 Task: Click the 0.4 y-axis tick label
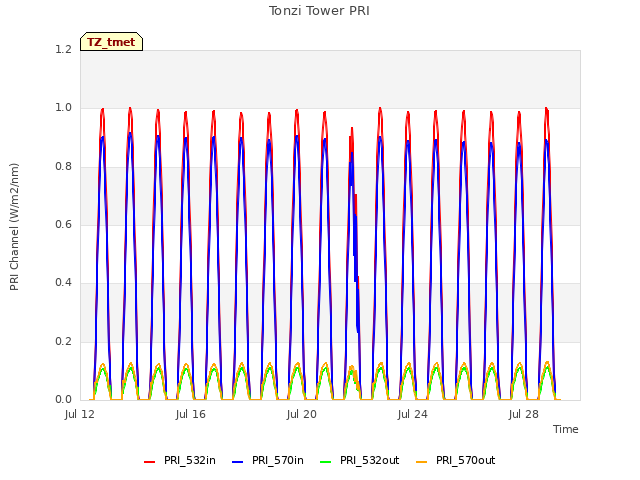(63, 282)
